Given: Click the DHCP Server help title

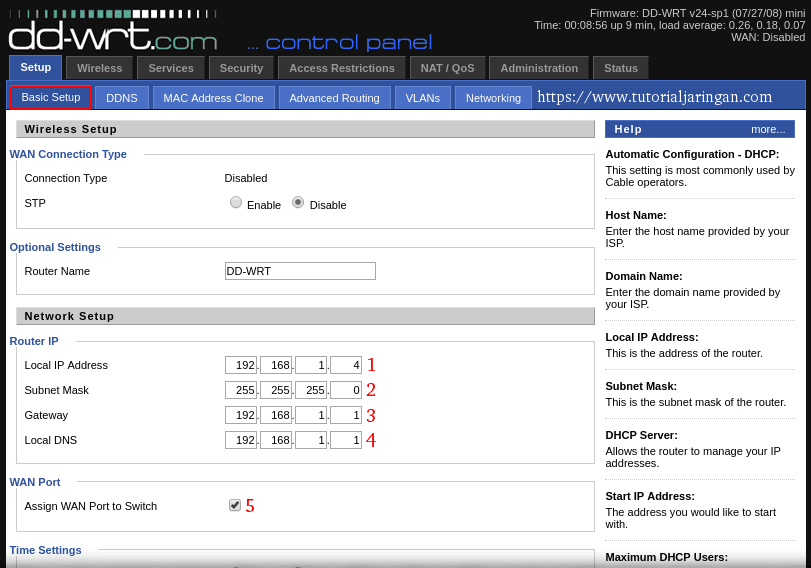Looking at the screenshot, I should pyautogui.click(x=641, y=435).
